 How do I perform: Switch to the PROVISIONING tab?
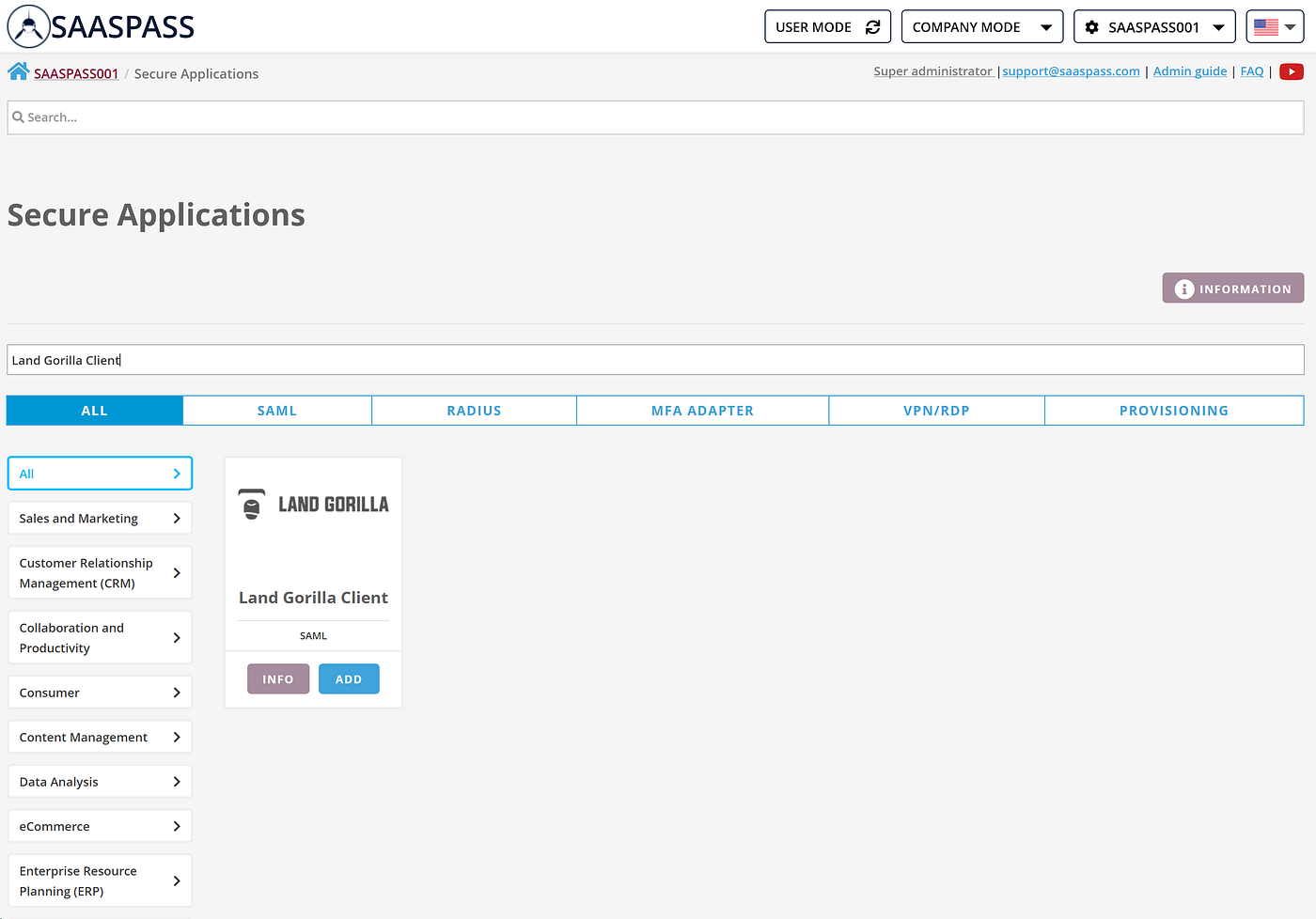[1174, 411]
